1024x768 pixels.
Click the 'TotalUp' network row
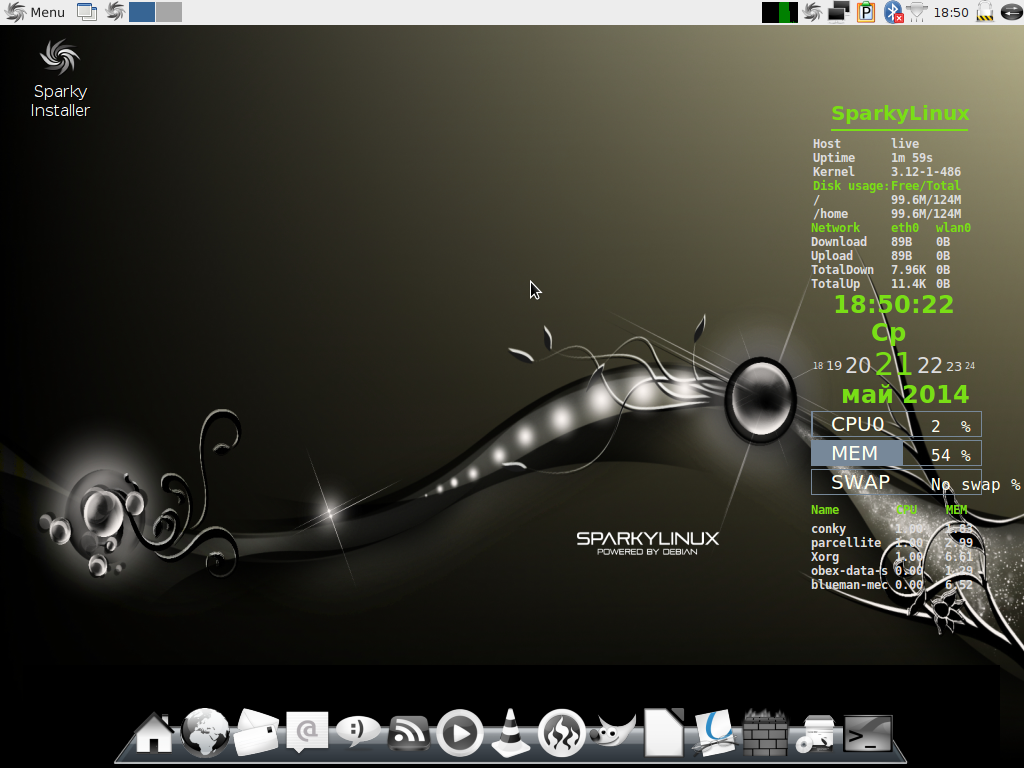coord(880,284)
